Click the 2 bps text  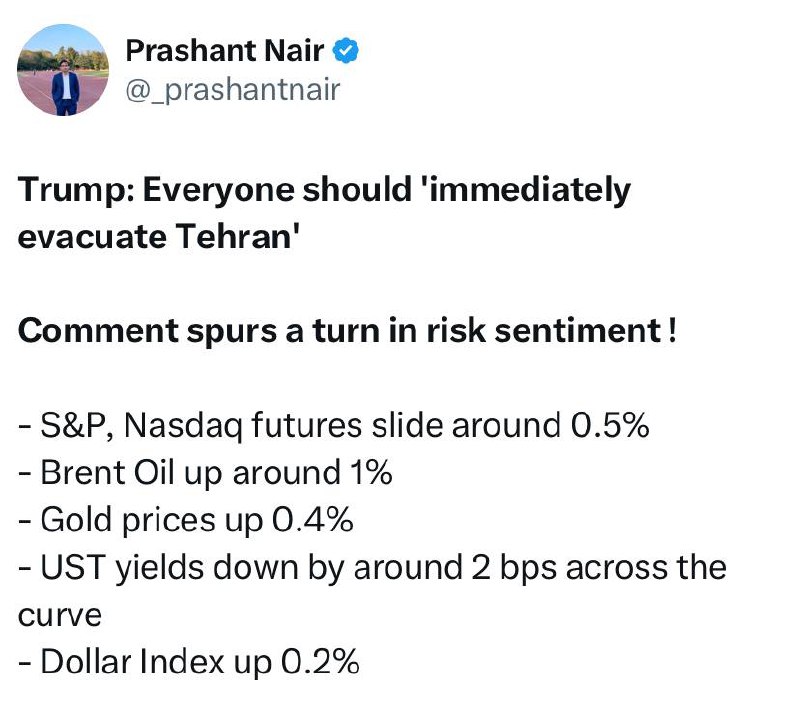(x=514, y=568)
